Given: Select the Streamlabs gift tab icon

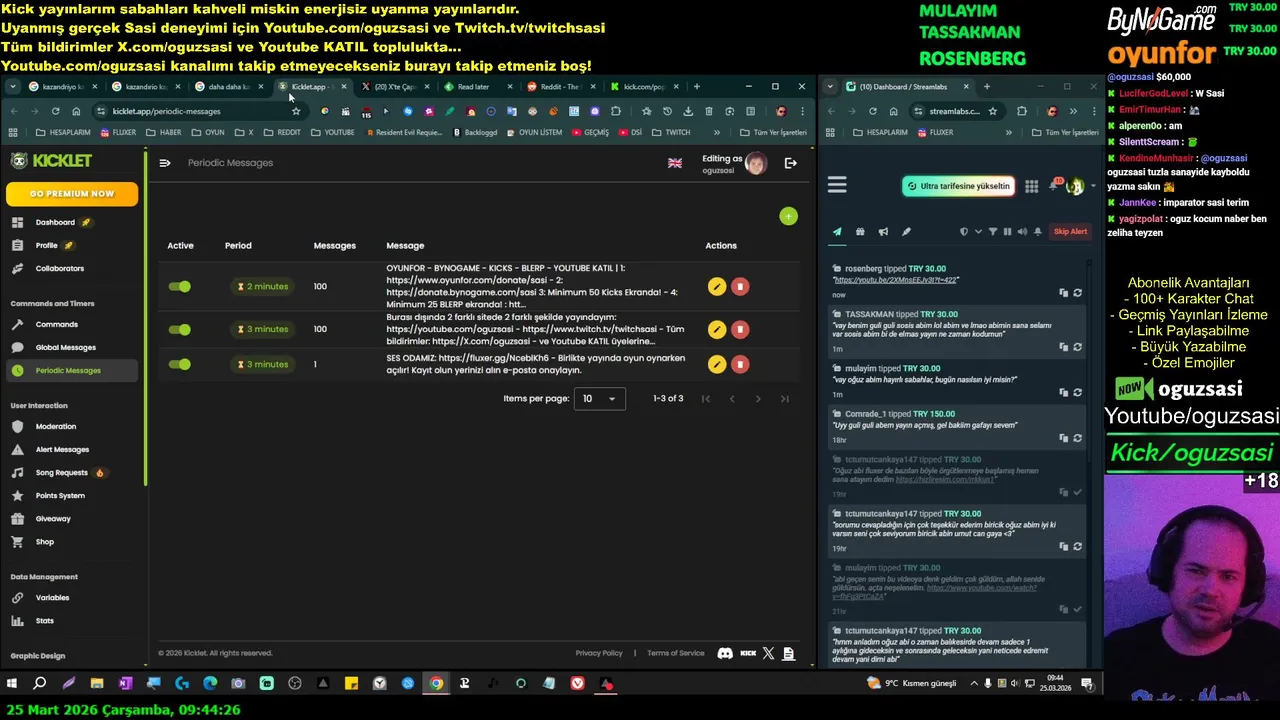Looking at the screenshot, I should (860, 232).
